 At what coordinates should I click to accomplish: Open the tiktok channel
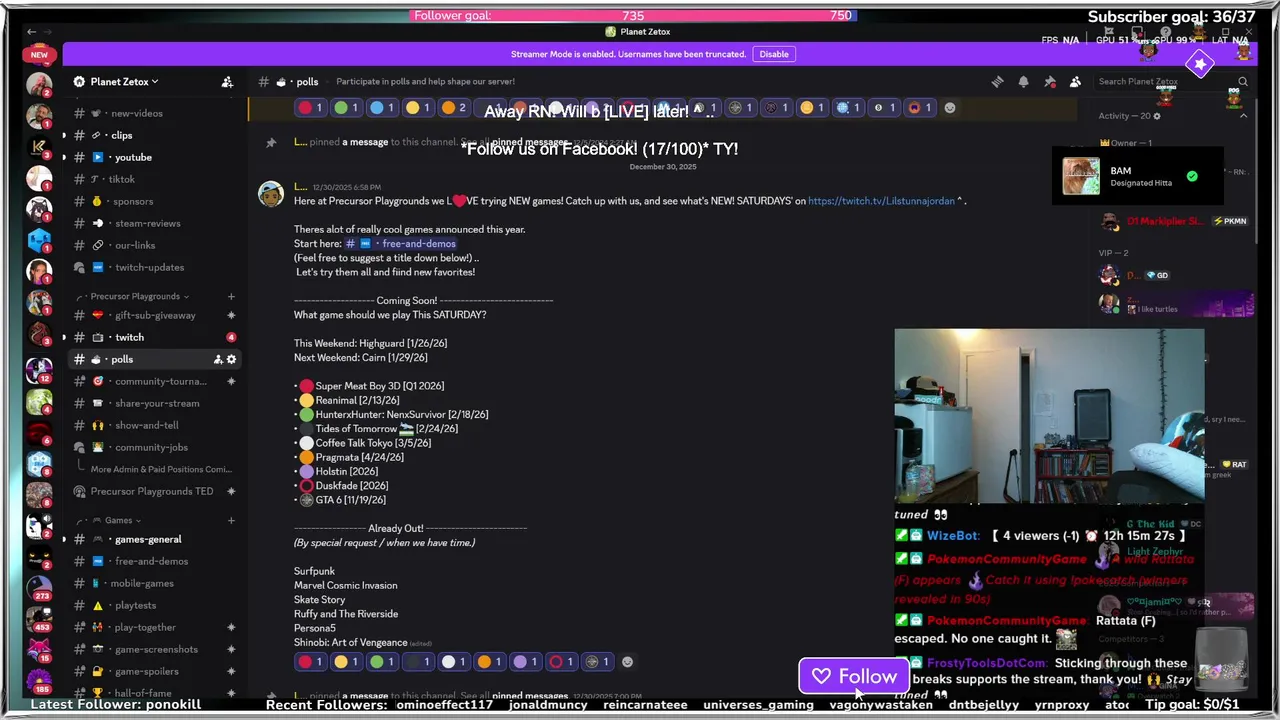155,179
